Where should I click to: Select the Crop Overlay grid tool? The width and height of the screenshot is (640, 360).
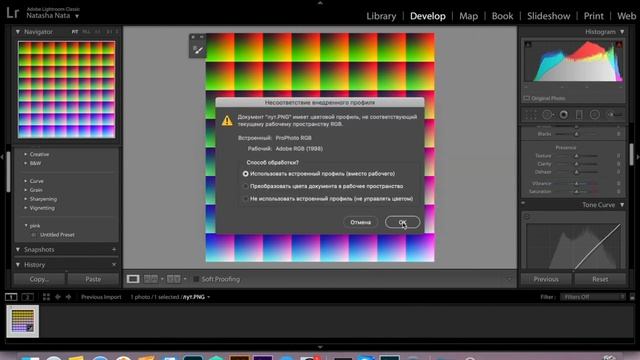pos(530,115)
